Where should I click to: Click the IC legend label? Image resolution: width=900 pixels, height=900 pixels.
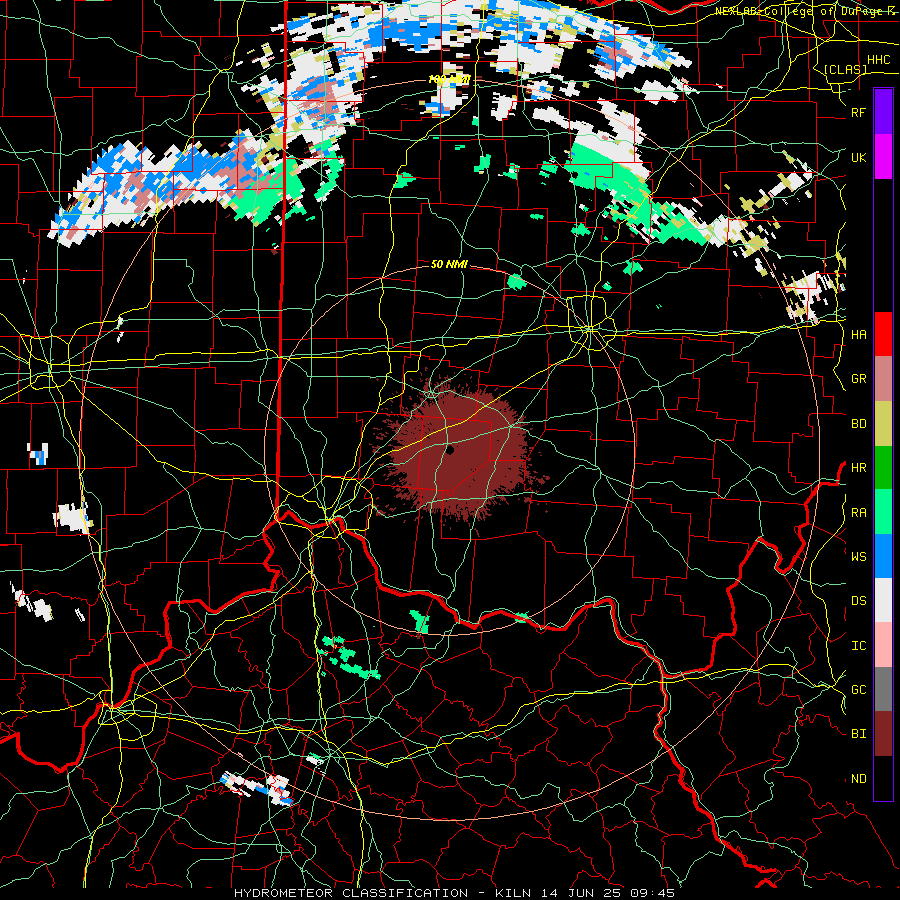(x=858, y=645)
